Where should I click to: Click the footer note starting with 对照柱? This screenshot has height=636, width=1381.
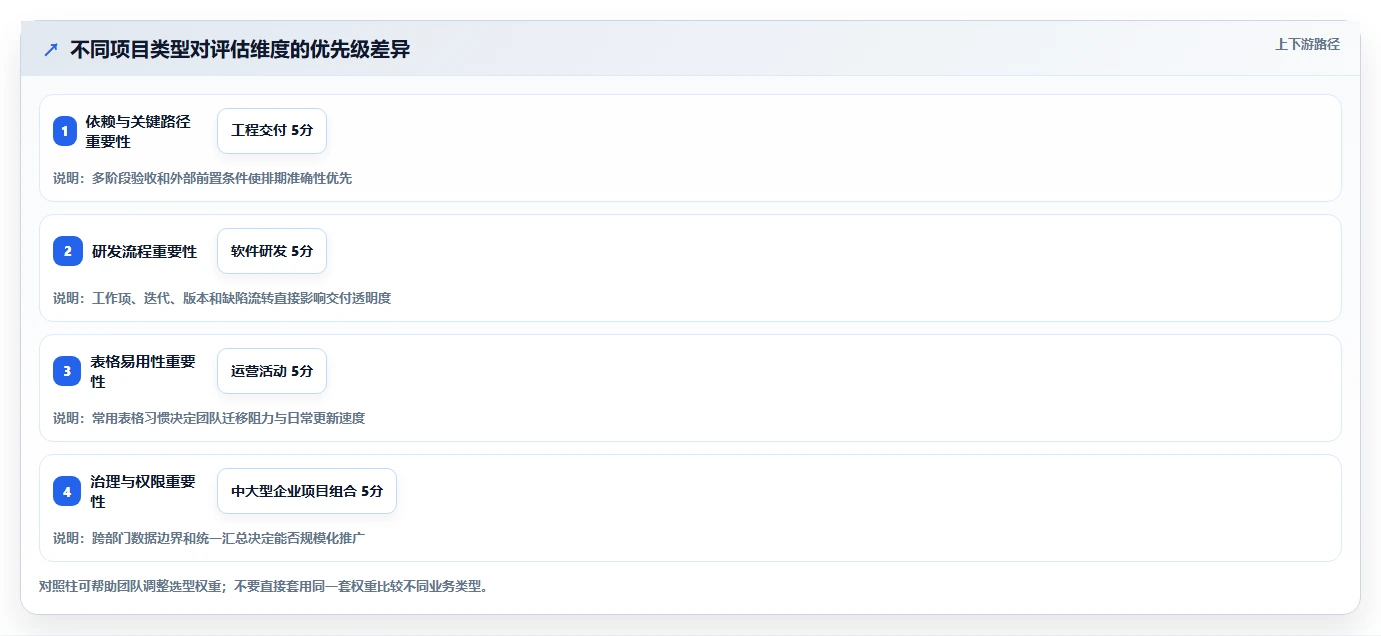click(x=264, y=586)
